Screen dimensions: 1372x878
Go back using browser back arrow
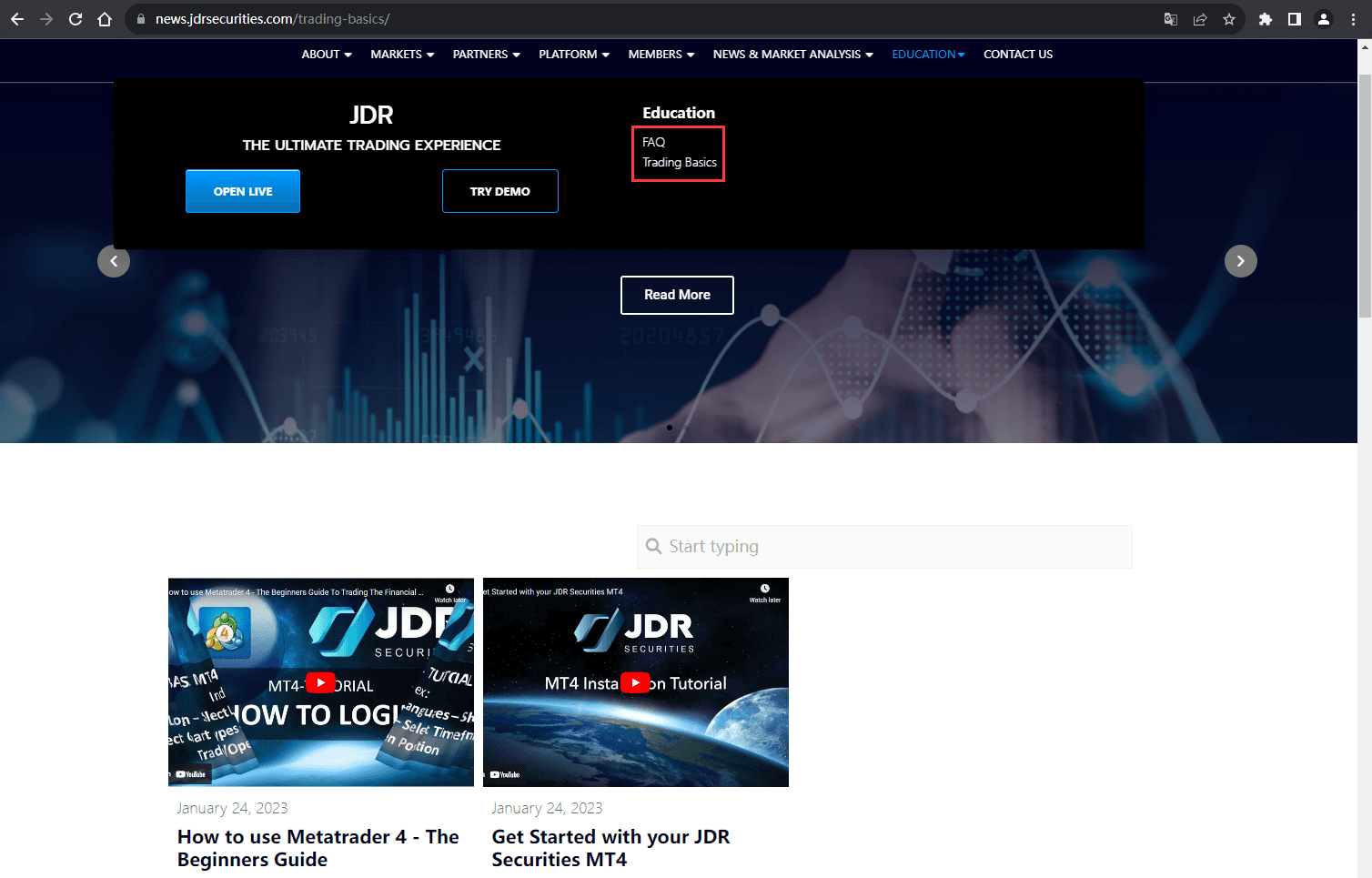[17, 19]
